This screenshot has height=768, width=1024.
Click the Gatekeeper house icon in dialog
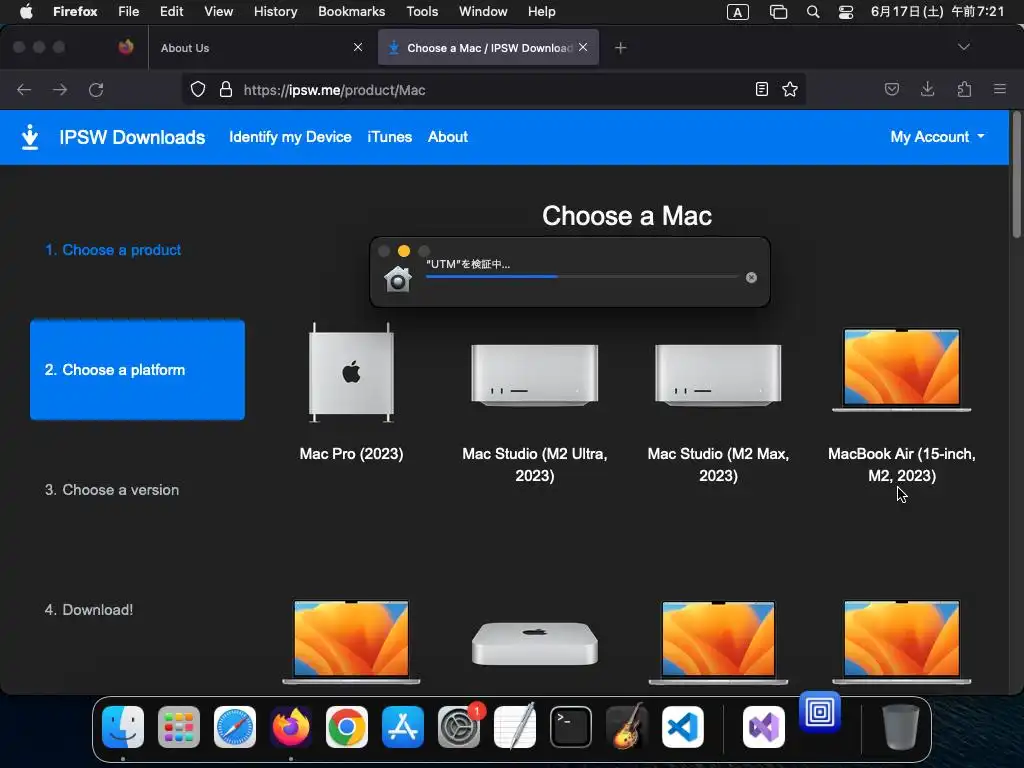pyautogui.click(x=398, y=279)
